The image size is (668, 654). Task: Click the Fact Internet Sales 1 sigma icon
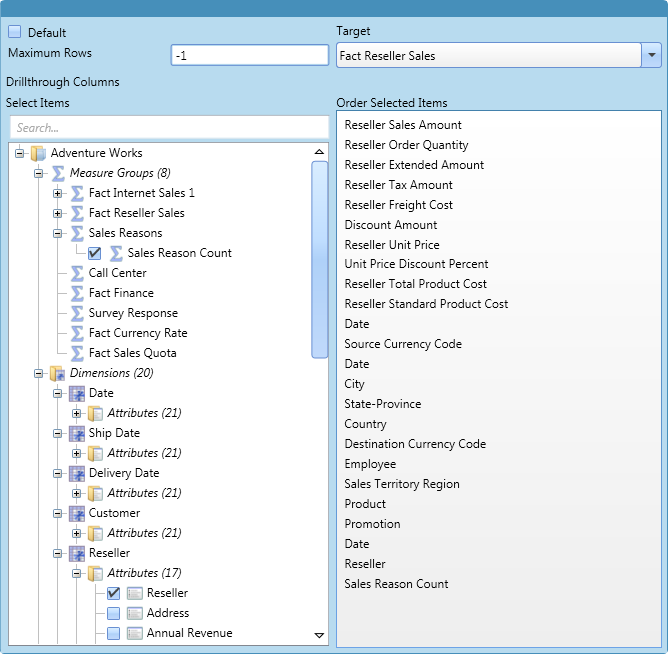pos(77,193)
